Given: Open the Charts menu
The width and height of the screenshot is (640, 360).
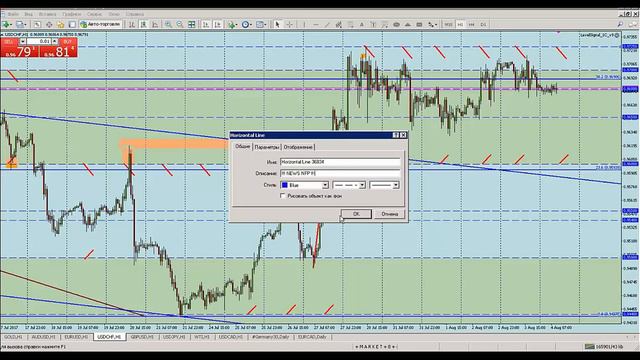Looking at the screenshot, I should pyautogui.click(x=72, y=14).
